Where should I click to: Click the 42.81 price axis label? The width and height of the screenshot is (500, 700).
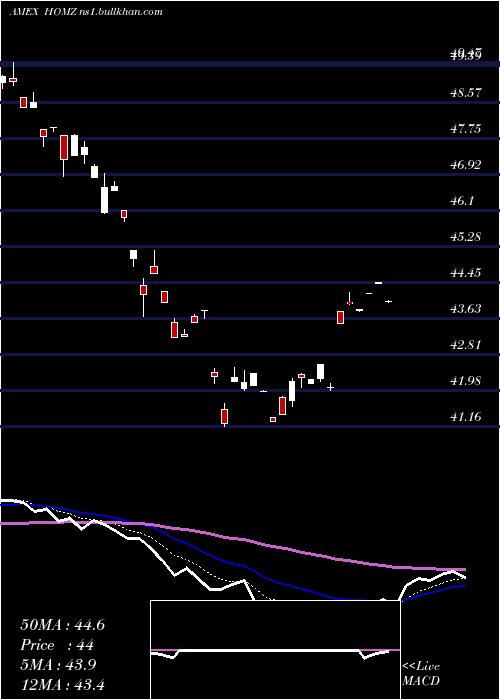[x=466, y=345]
